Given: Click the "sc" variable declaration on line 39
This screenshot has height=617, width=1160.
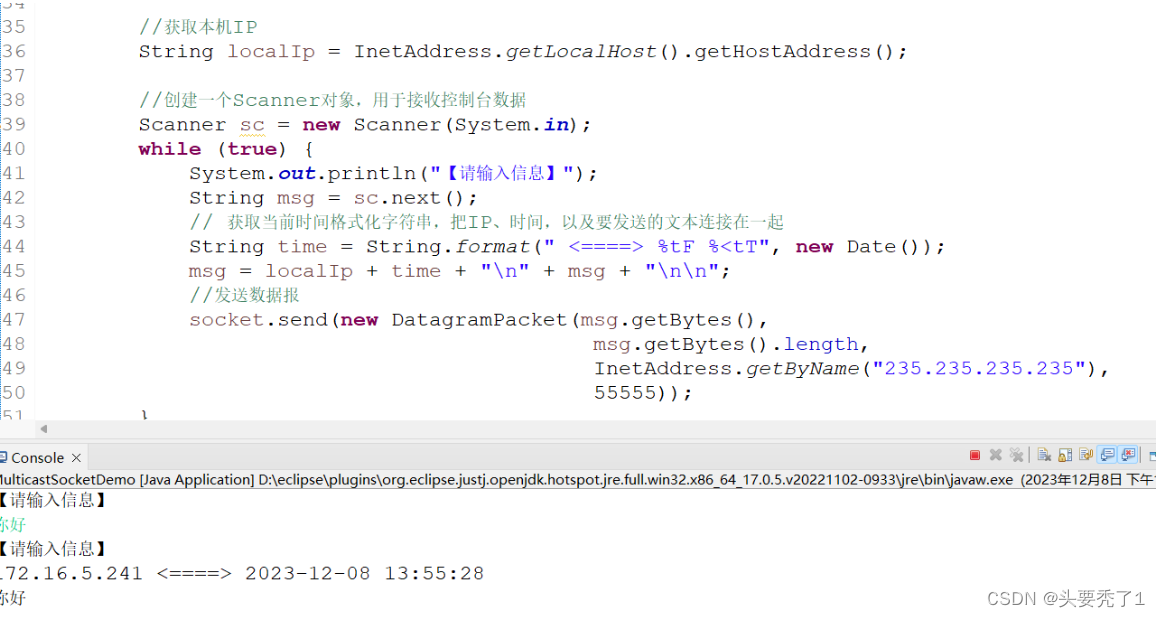Looking at the screenshot, I should click(x=252, y=125).
